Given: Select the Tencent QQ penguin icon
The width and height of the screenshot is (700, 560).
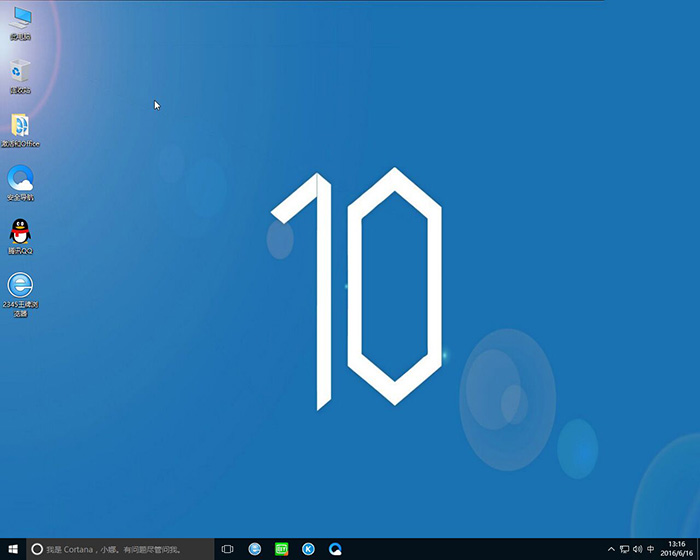Looking at the screenshot, I should [x=20, y=233].
